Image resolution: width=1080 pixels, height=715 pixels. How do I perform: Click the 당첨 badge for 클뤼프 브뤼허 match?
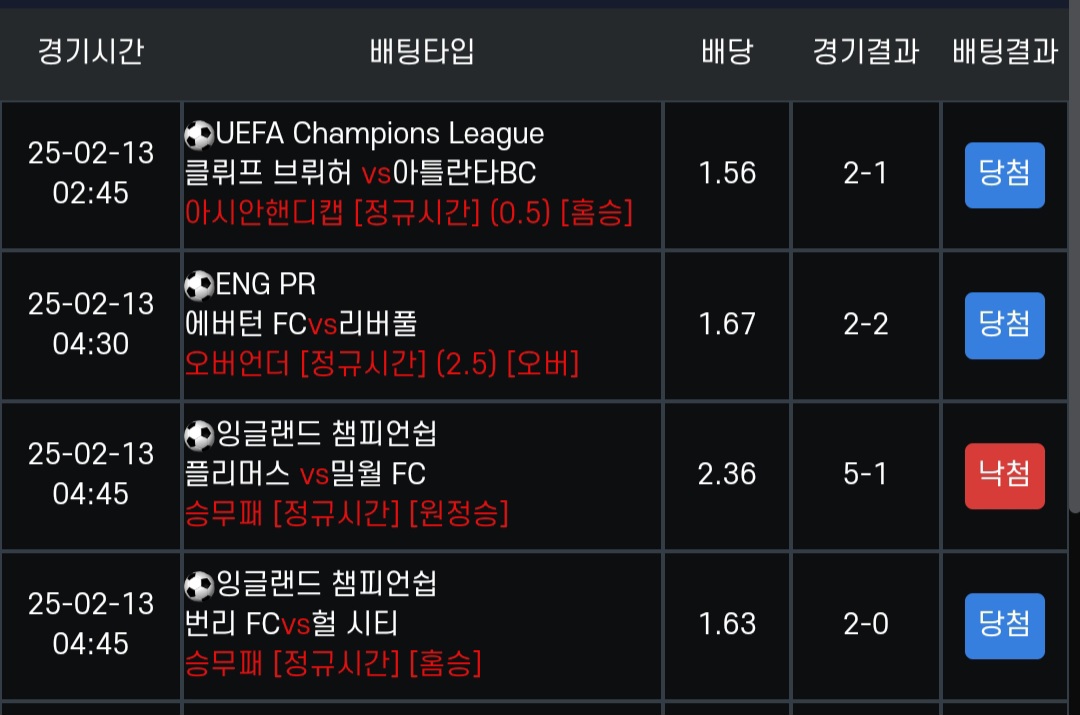coord(1004,175)
